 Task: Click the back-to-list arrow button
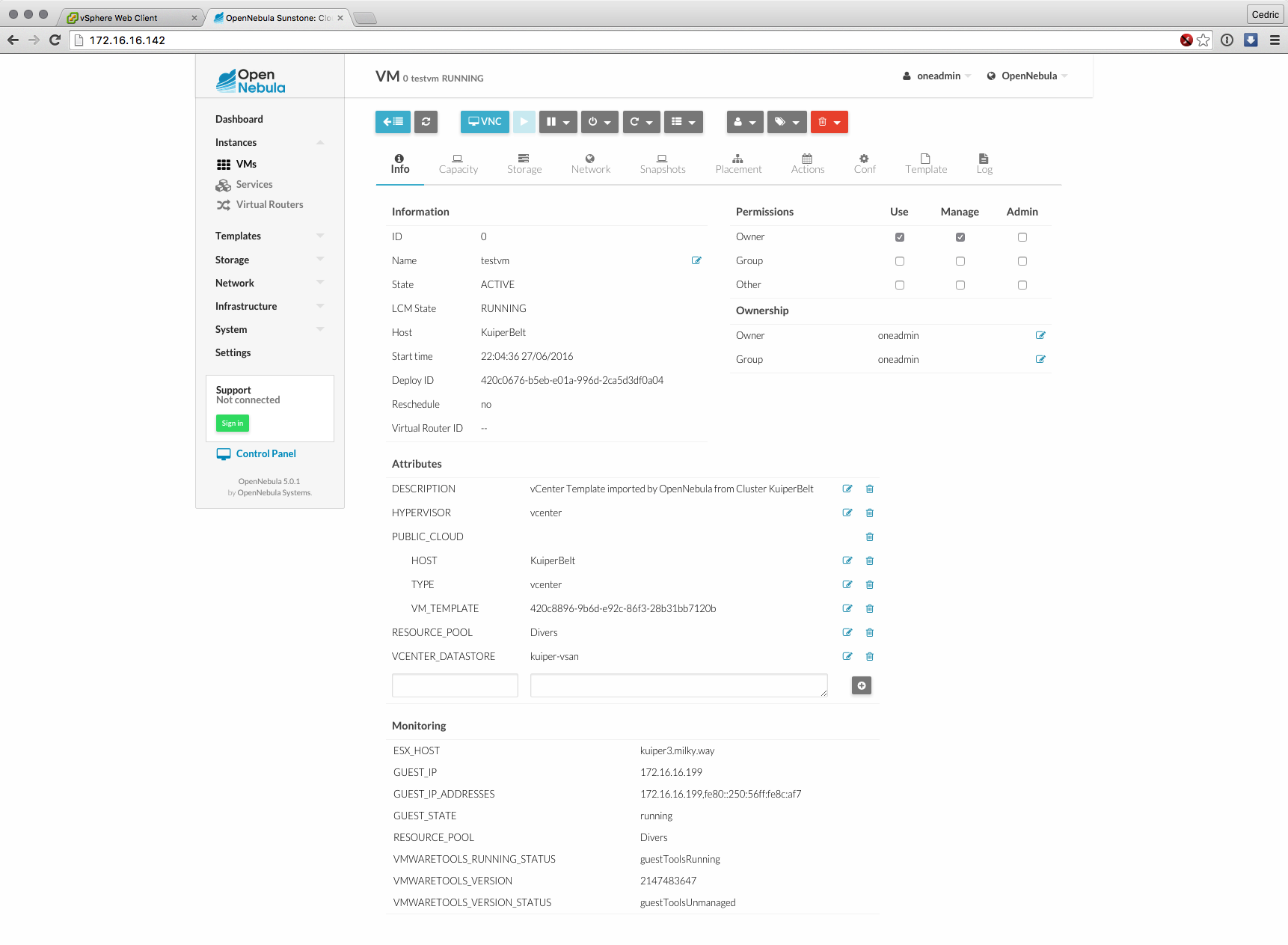click(x=393, y=122)
